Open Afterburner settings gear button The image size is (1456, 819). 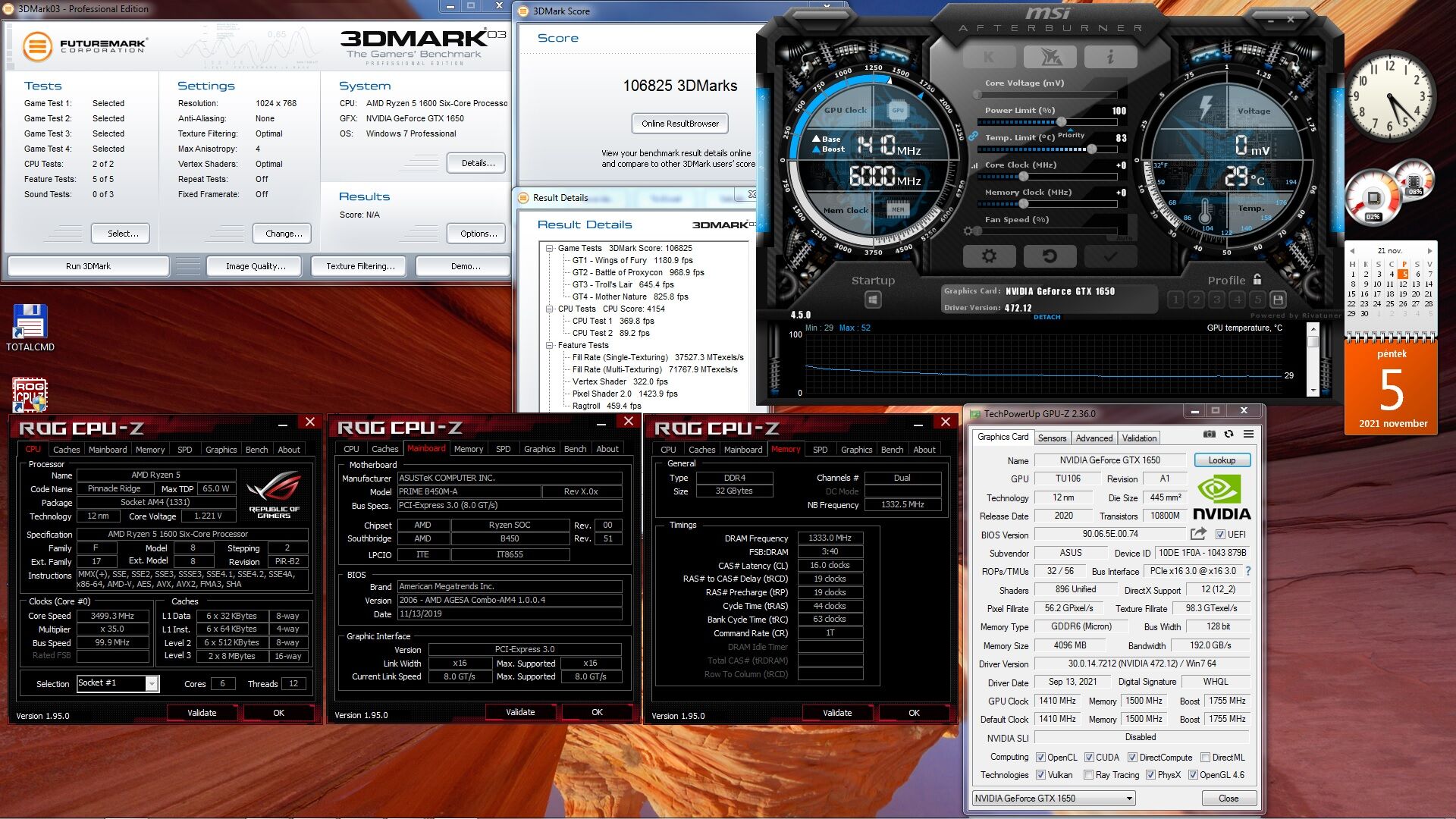(989, 256)
